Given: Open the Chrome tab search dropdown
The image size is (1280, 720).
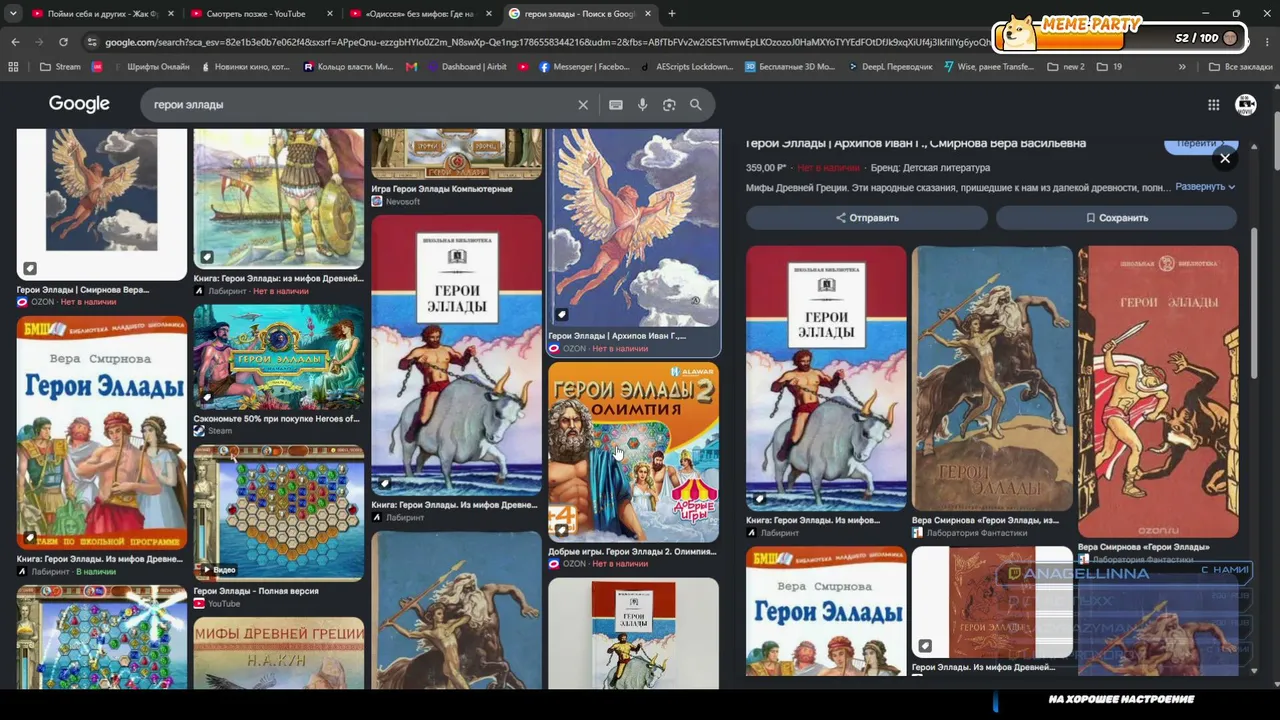Looking at the screenshot, I should [x=13, y=14].
